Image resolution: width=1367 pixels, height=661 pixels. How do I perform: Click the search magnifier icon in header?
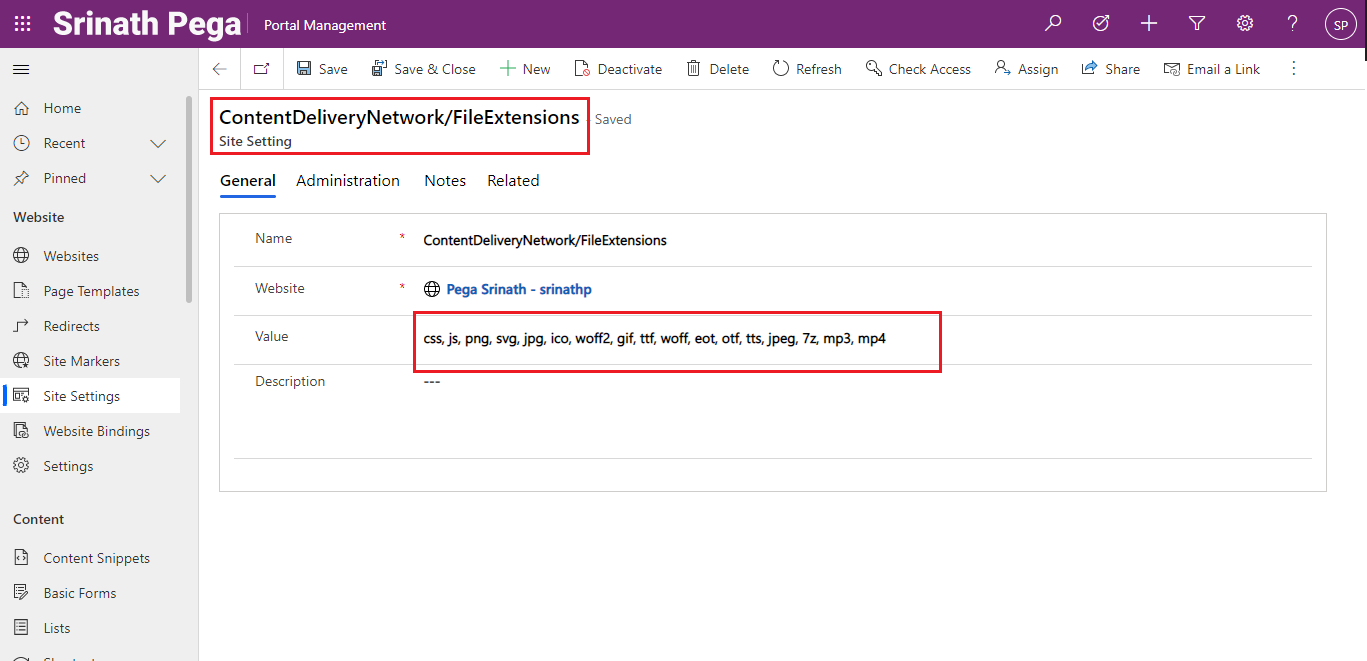(1053, 24)
